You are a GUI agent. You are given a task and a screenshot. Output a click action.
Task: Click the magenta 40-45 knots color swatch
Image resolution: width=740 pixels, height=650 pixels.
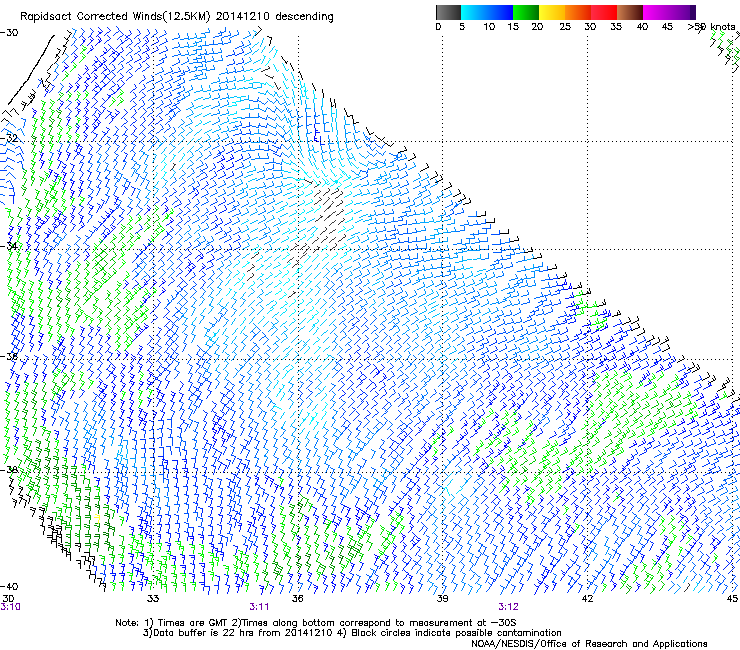pyautogui.click(x=656, y=12)
